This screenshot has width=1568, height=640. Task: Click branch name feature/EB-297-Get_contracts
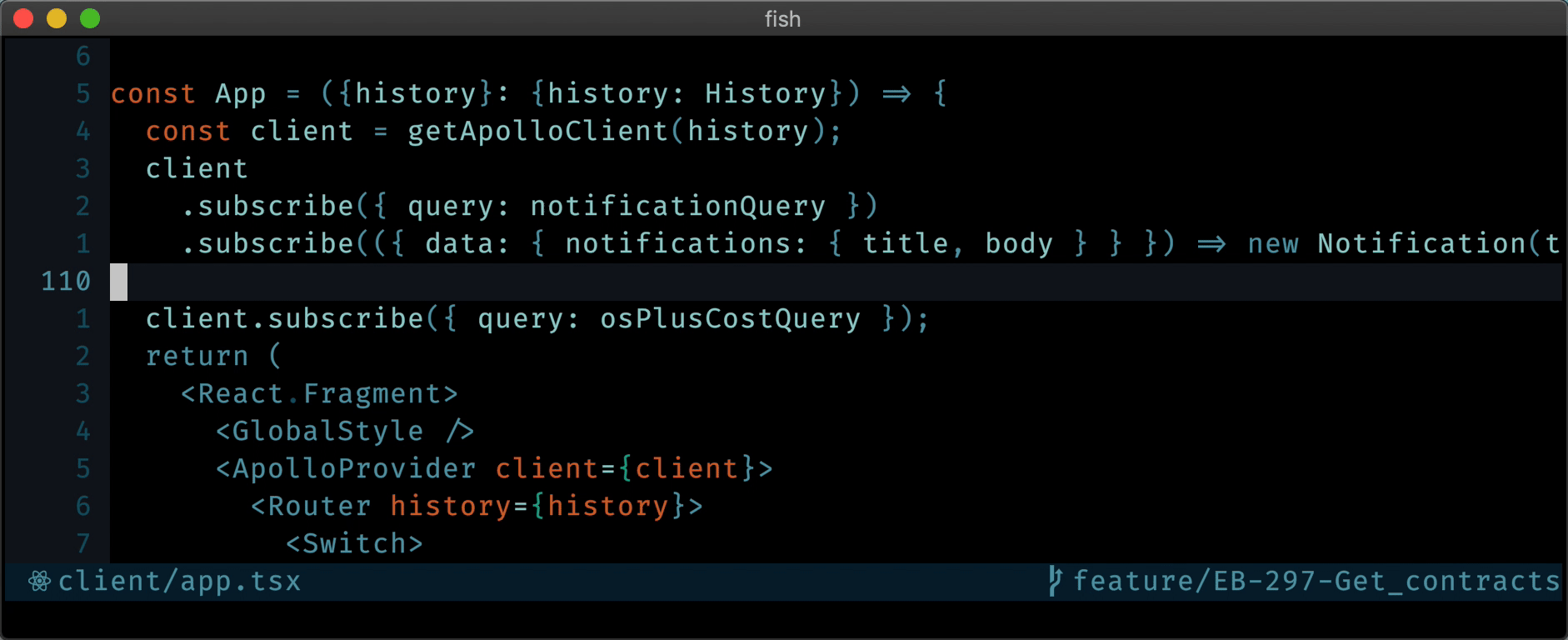click(1316, 581)
